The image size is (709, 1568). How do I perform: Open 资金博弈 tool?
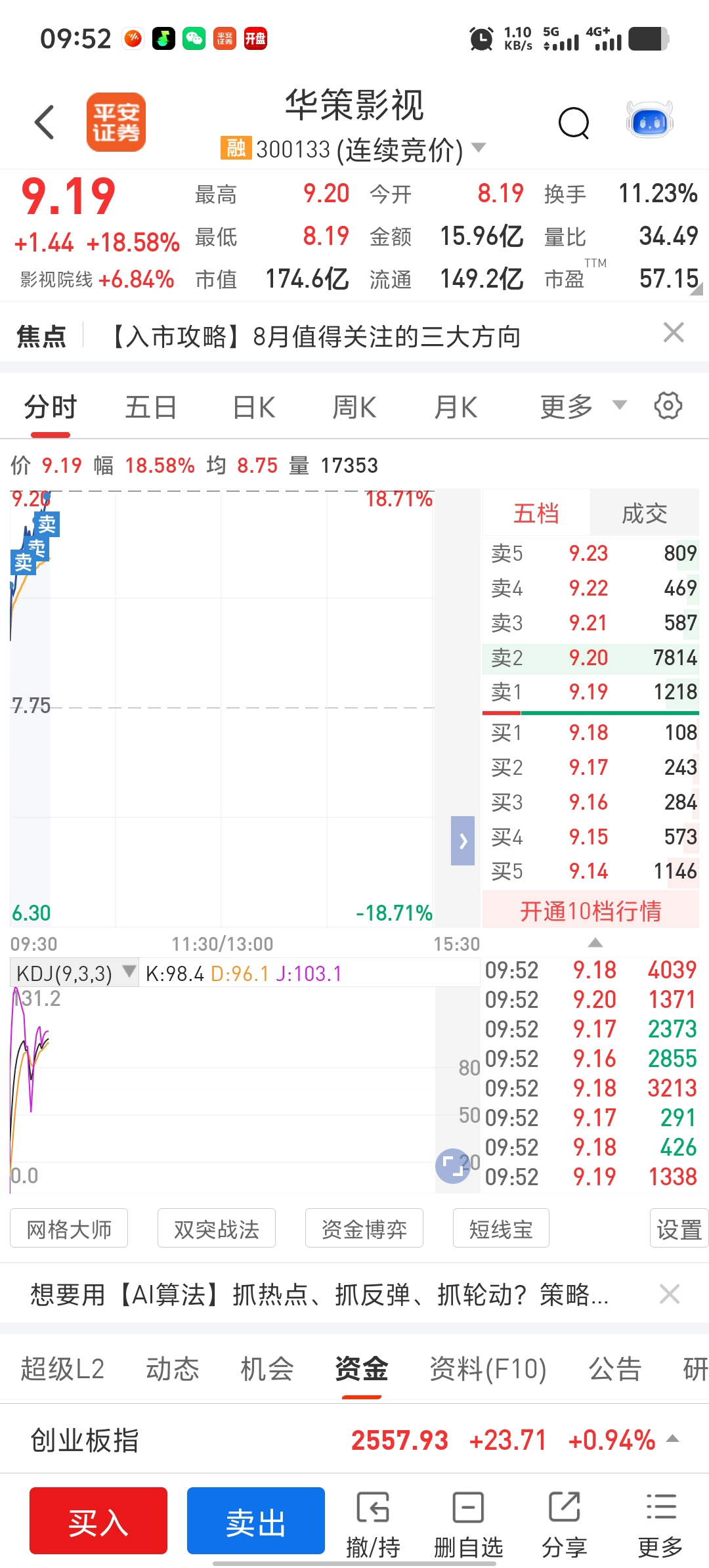(364, 1229)
